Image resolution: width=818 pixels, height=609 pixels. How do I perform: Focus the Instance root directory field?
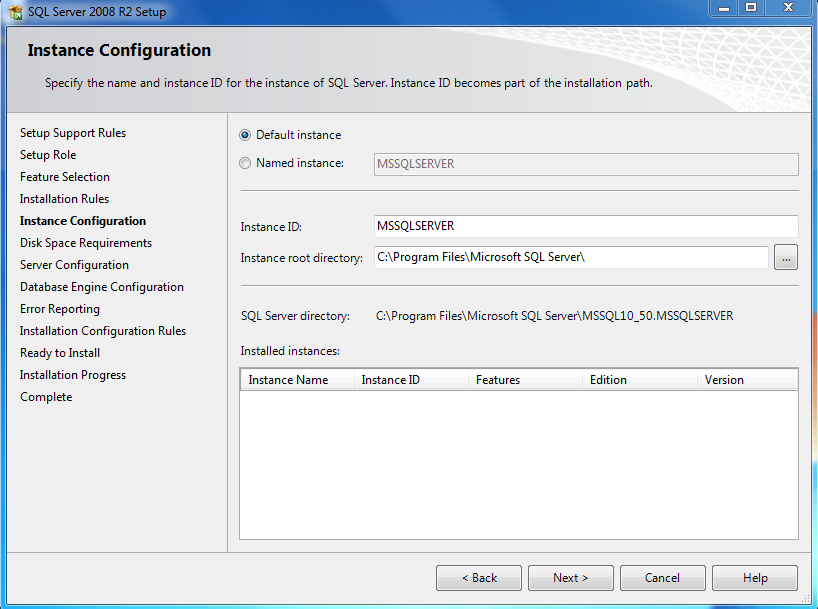click(571, 257)
